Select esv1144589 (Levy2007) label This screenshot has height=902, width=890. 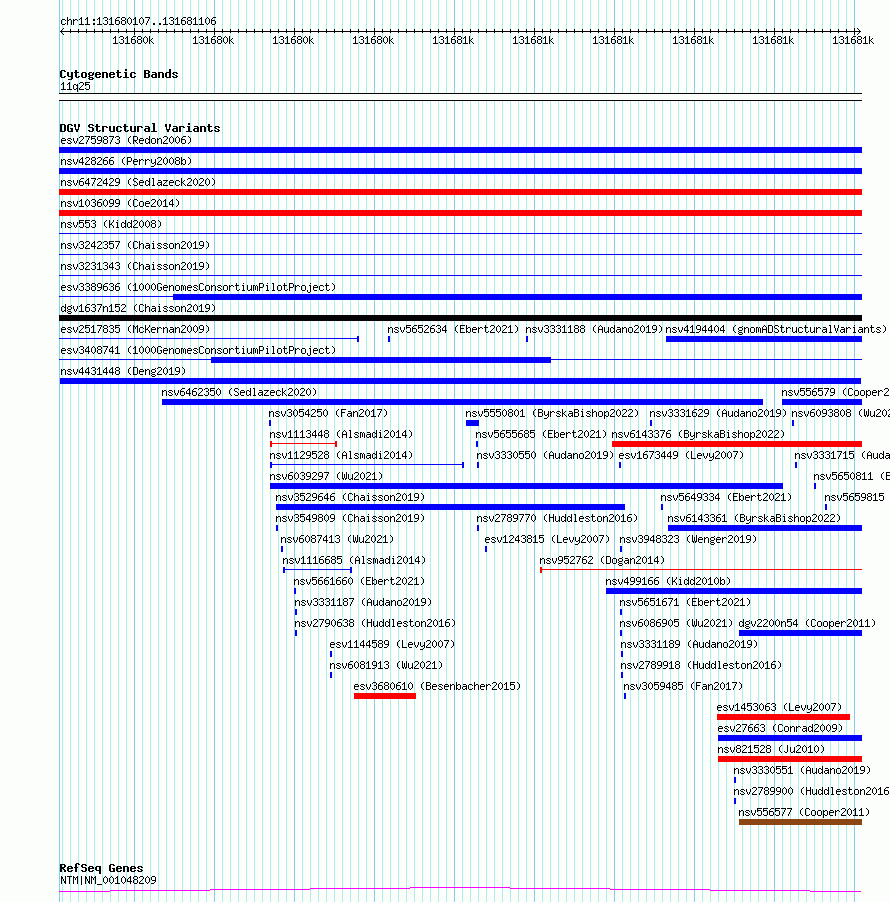pyautogui.click(x=392, y=644)
